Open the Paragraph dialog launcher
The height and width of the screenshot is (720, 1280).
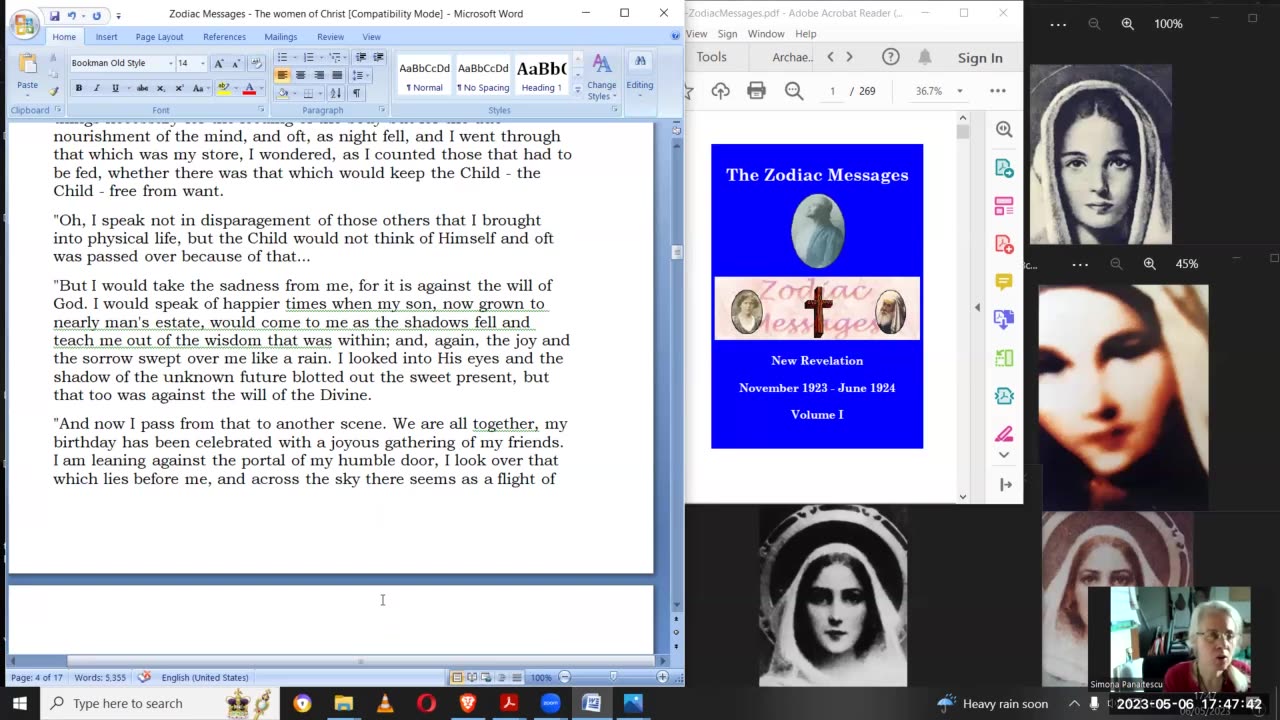click(x=381, y=110)
